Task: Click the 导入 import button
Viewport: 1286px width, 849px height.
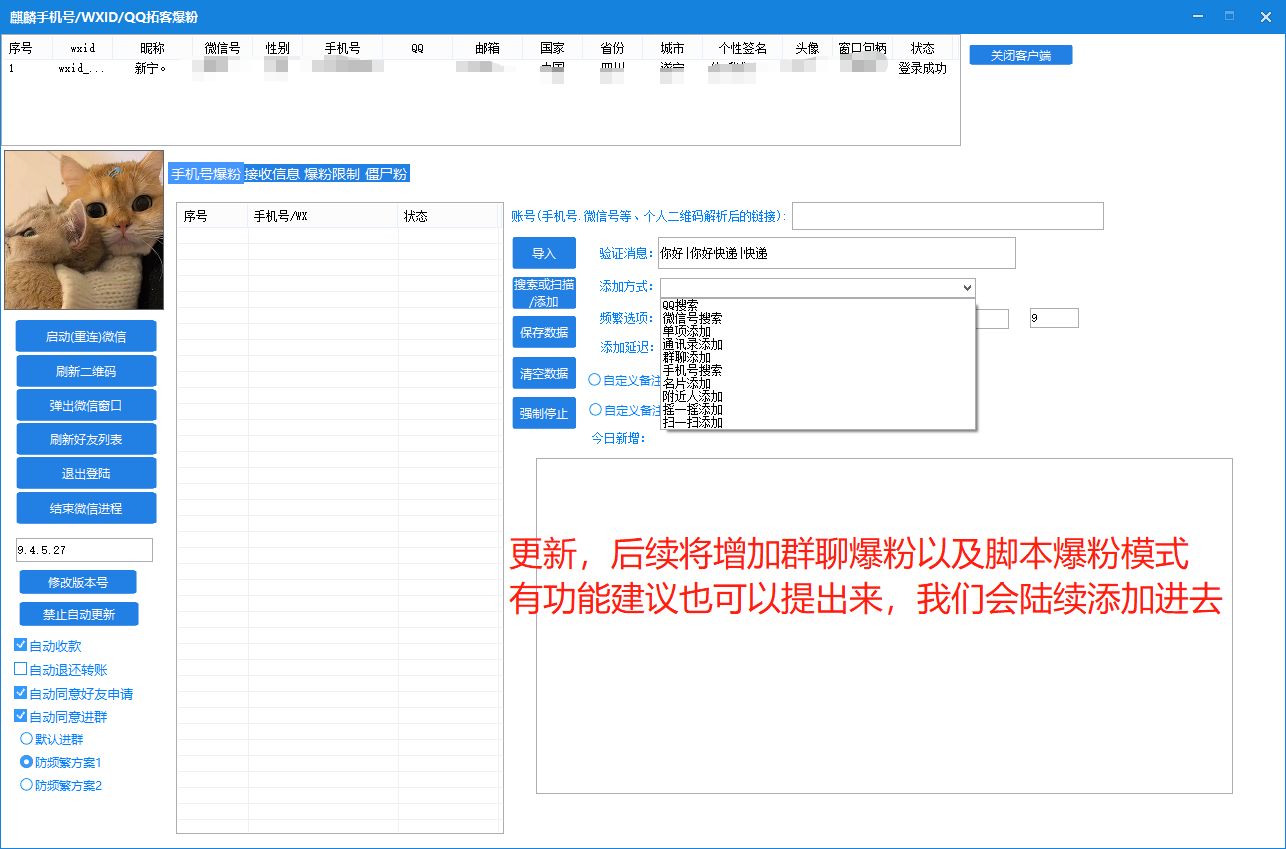Action: pyautogui.click(x=544, y=253)
